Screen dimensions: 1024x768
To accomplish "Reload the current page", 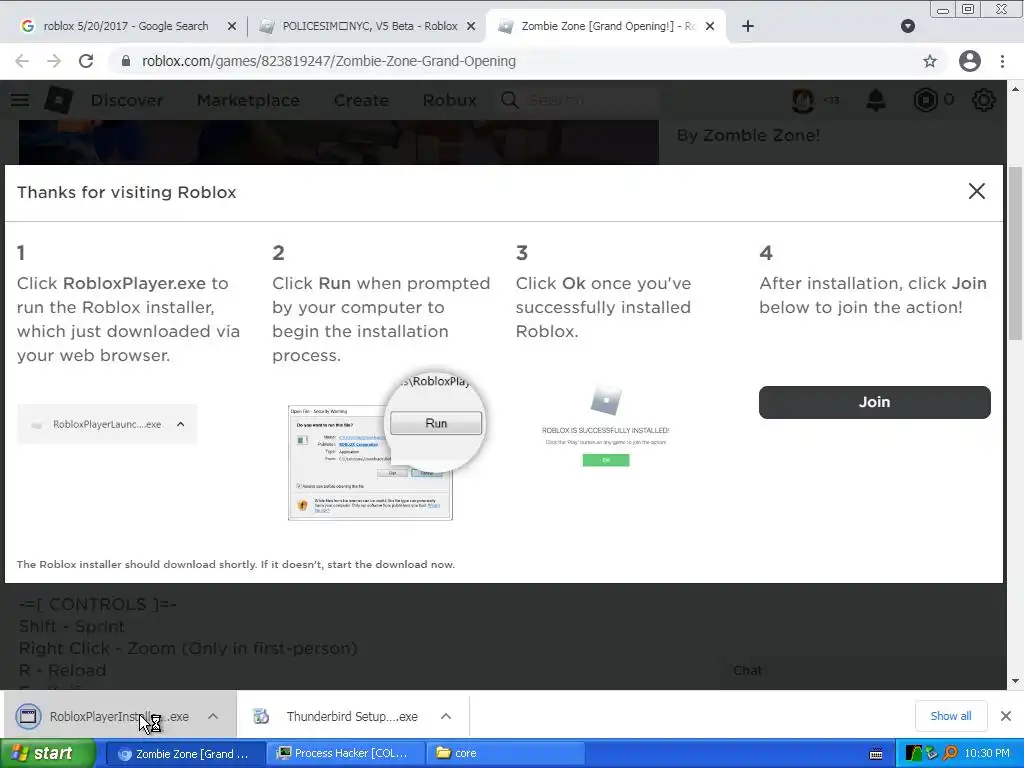I will [x=86, y=61].
